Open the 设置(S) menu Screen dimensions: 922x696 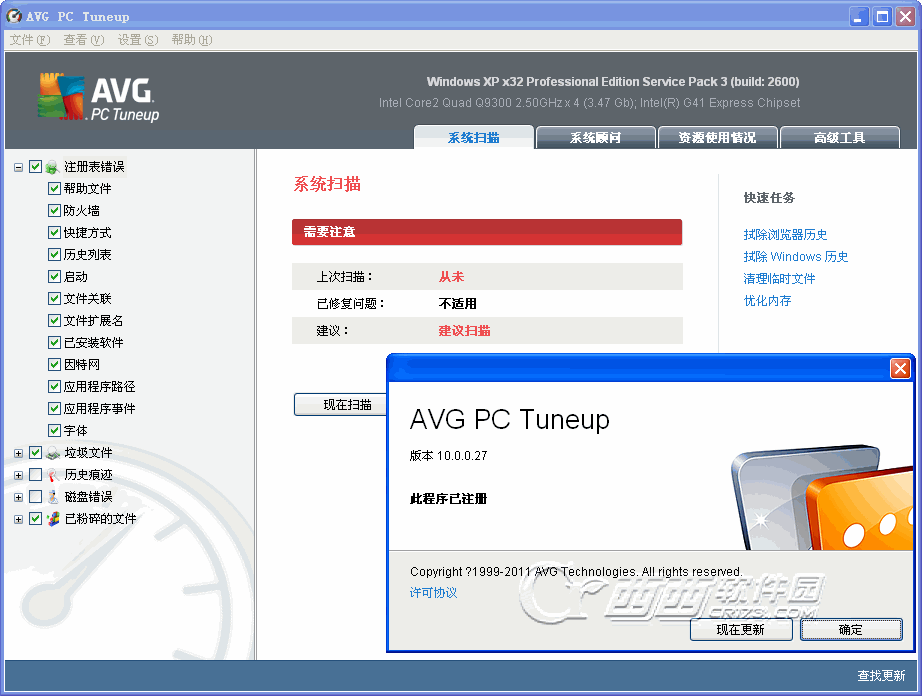[x=138, y=40]
